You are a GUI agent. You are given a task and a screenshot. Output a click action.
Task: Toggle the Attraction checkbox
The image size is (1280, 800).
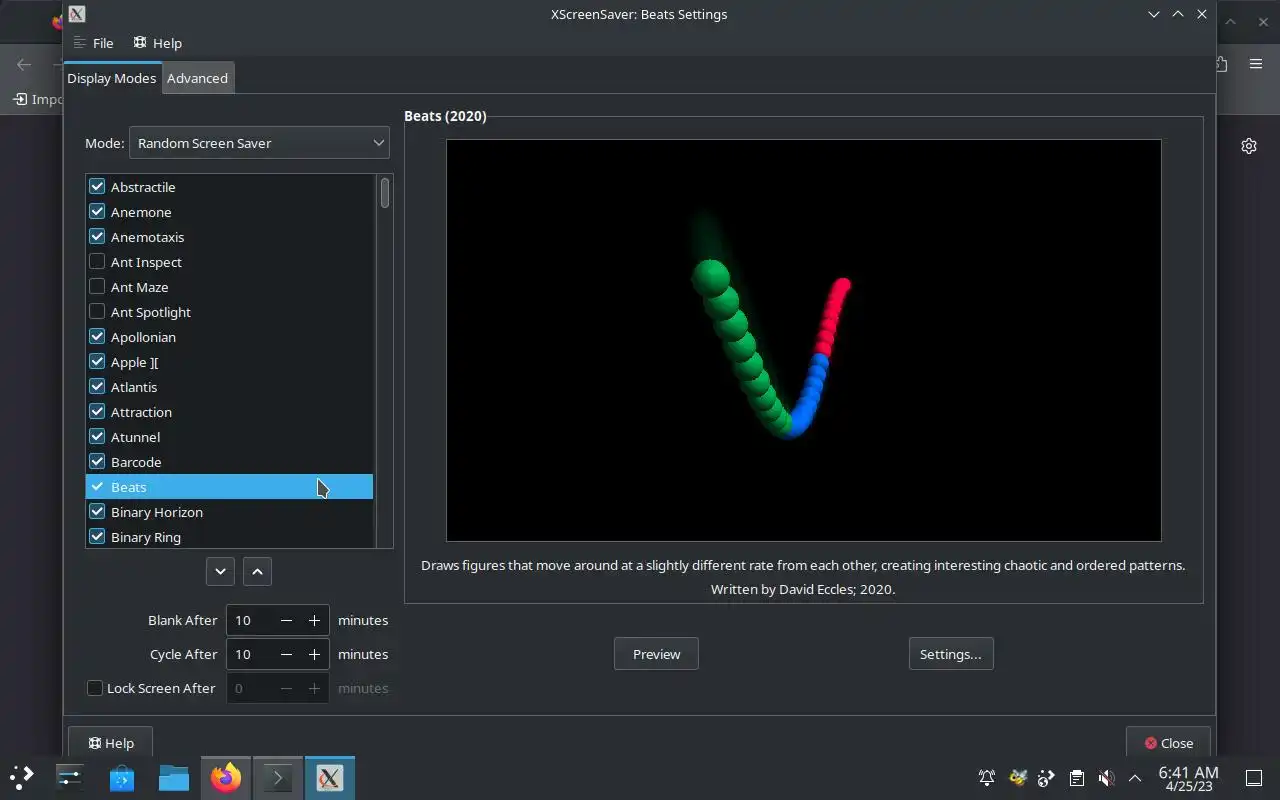tap(97, 411)
